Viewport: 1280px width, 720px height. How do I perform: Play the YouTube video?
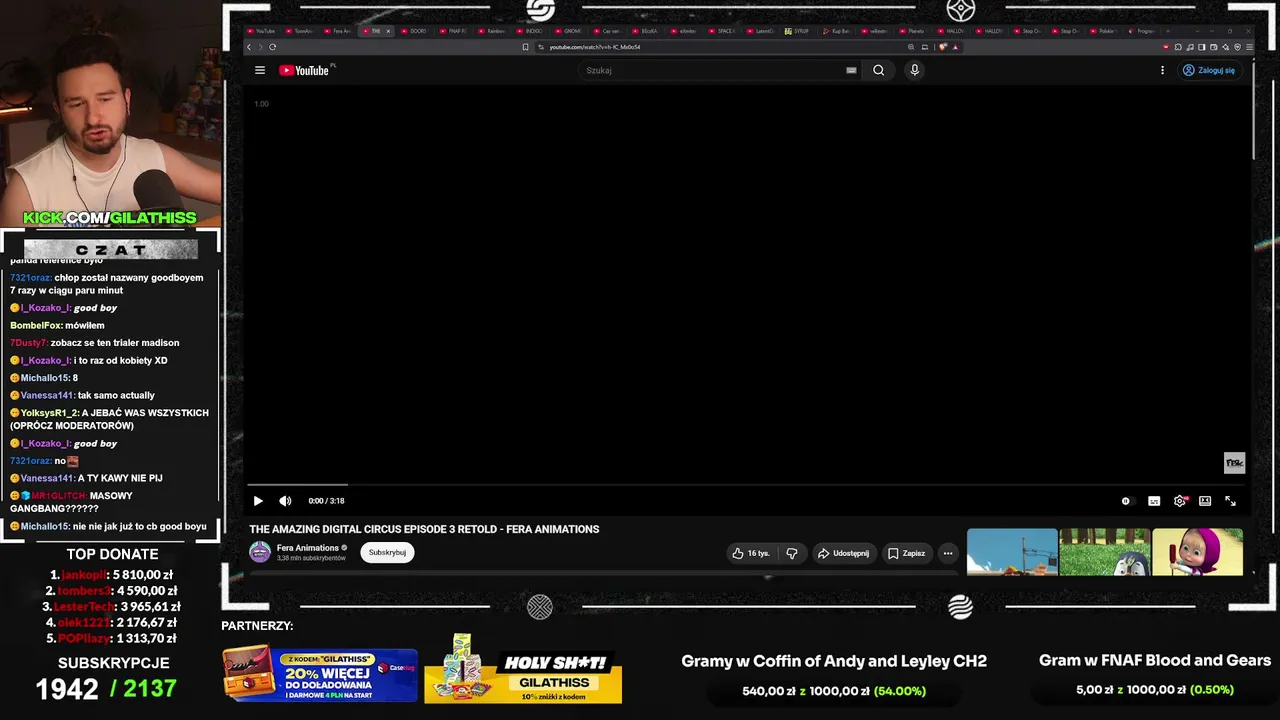tap(258, 501)
